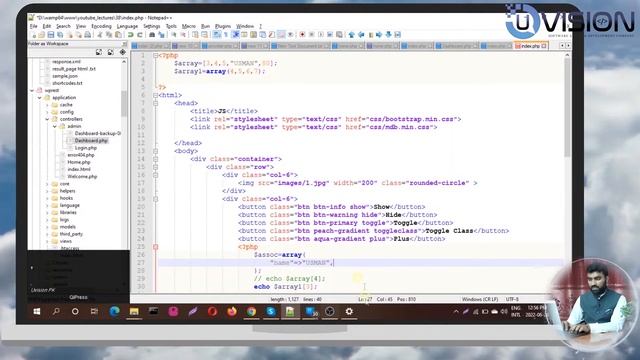Collapse the container div fold marker at line 14

click(x=156, y=159)
